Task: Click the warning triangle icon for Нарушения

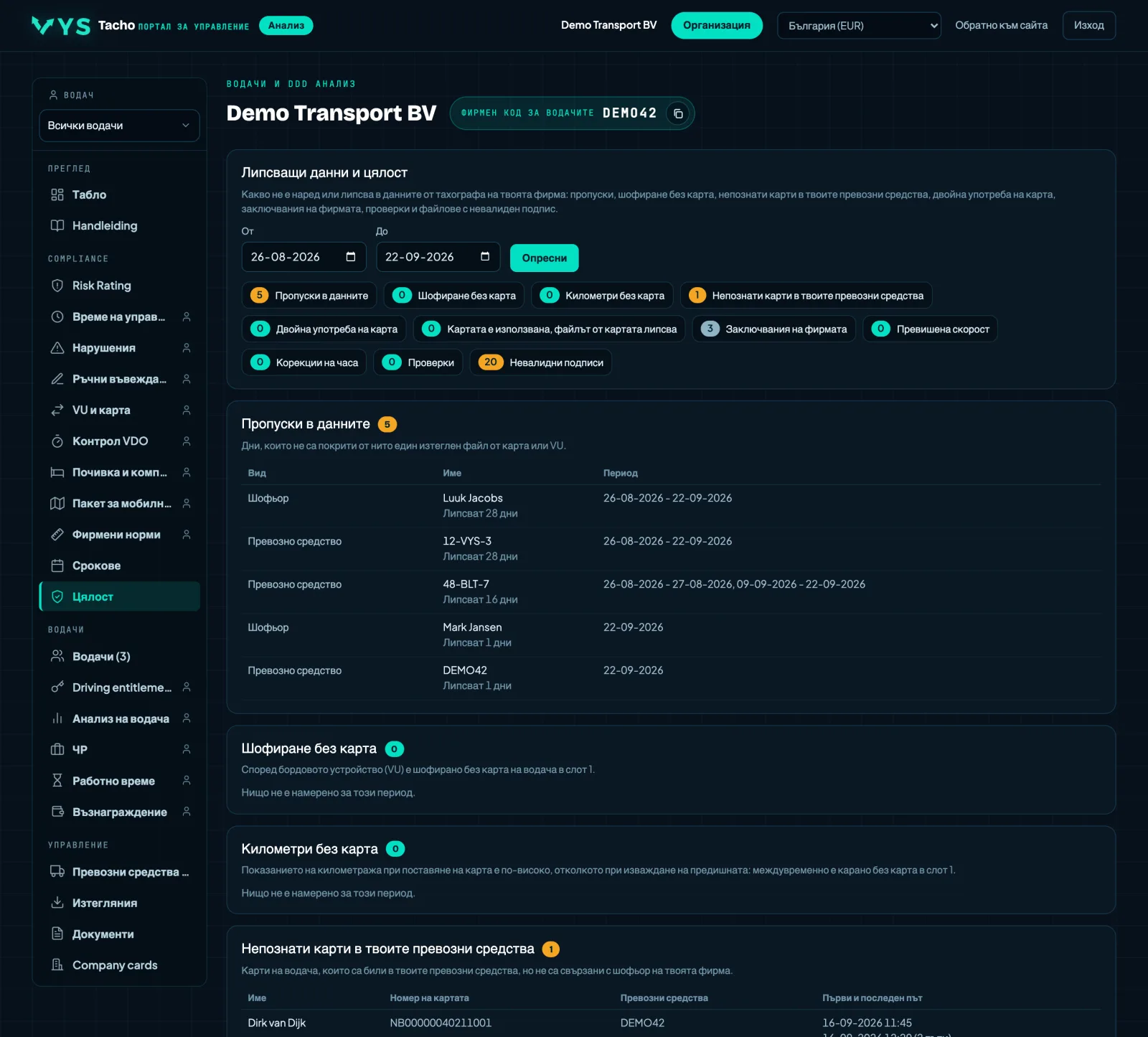Action: [57, 348]
